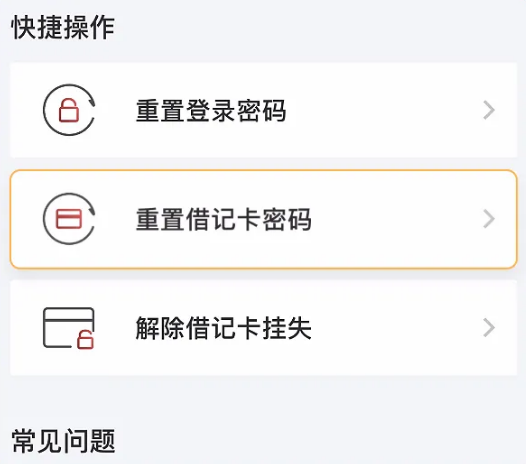The image size is (526, 464).
Task: Open the 重置登录密码 row card
Action: tap(264, 110)
